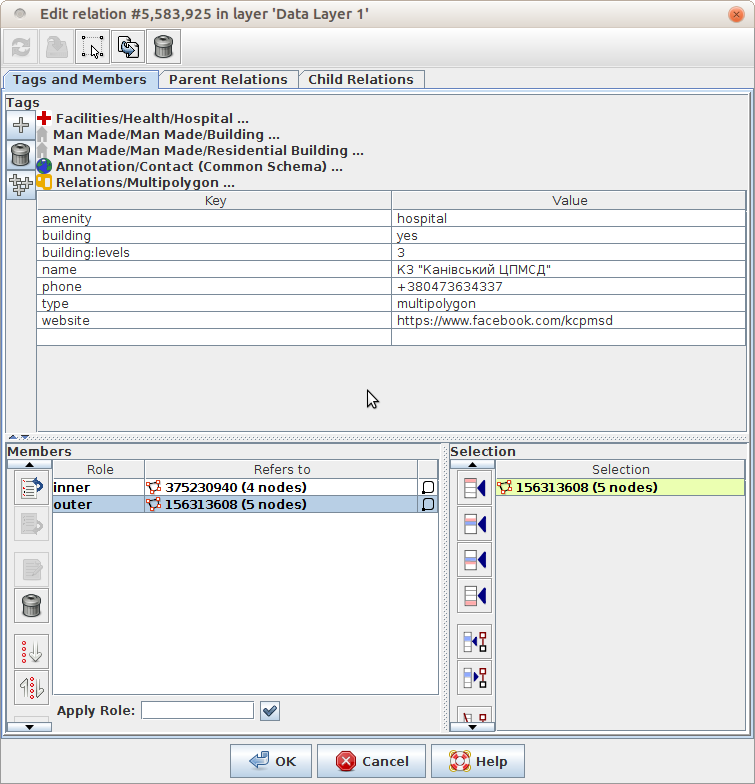This screenshot has height=784, width=755.
Task: Click the Cancel button
Action: click(x=371, y=761)
